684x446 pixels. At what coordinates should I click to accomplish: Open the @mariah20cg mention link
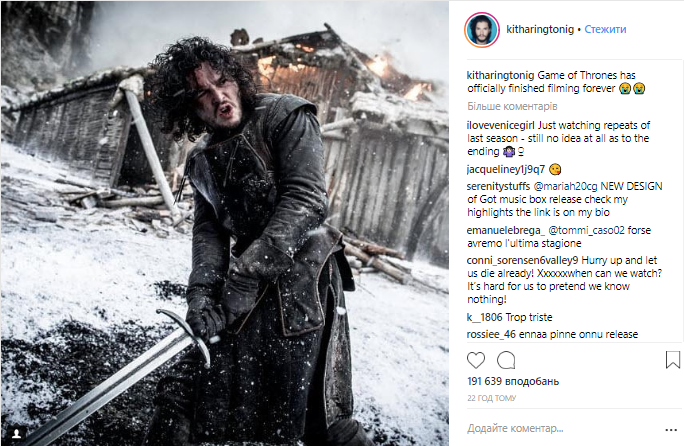565,186
